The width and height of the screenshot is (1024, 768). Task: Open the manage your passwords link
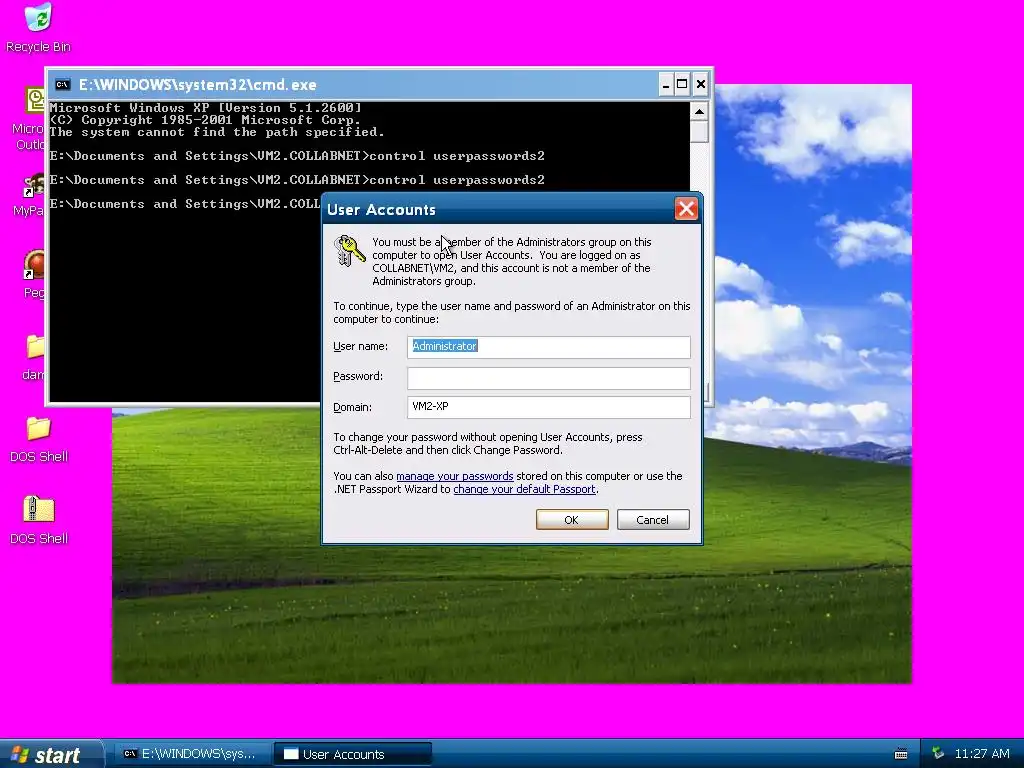click(455, 476)
